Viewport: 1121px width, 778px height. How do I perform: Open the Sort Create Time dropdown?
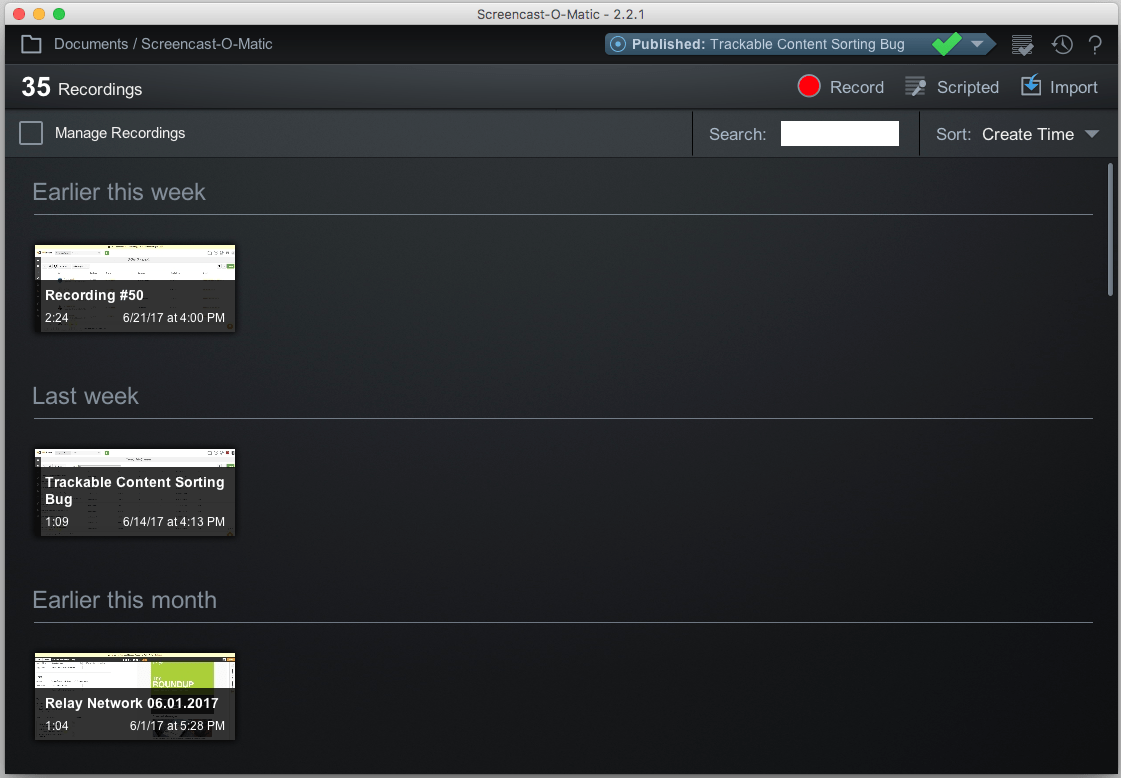[1040, 134]
